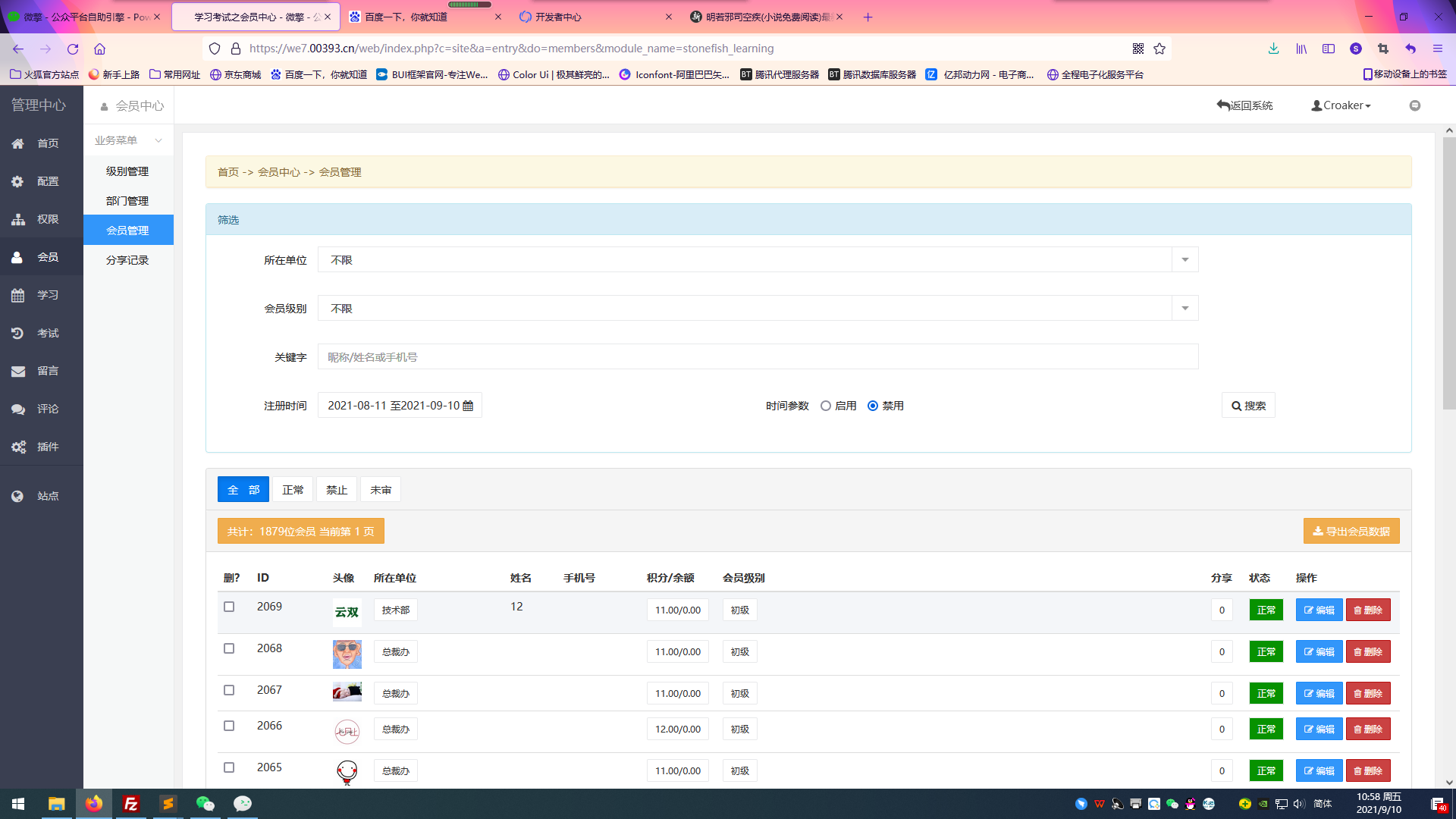Open 分享记录 menu item
1456x819 pixels.
pos(128,260)
